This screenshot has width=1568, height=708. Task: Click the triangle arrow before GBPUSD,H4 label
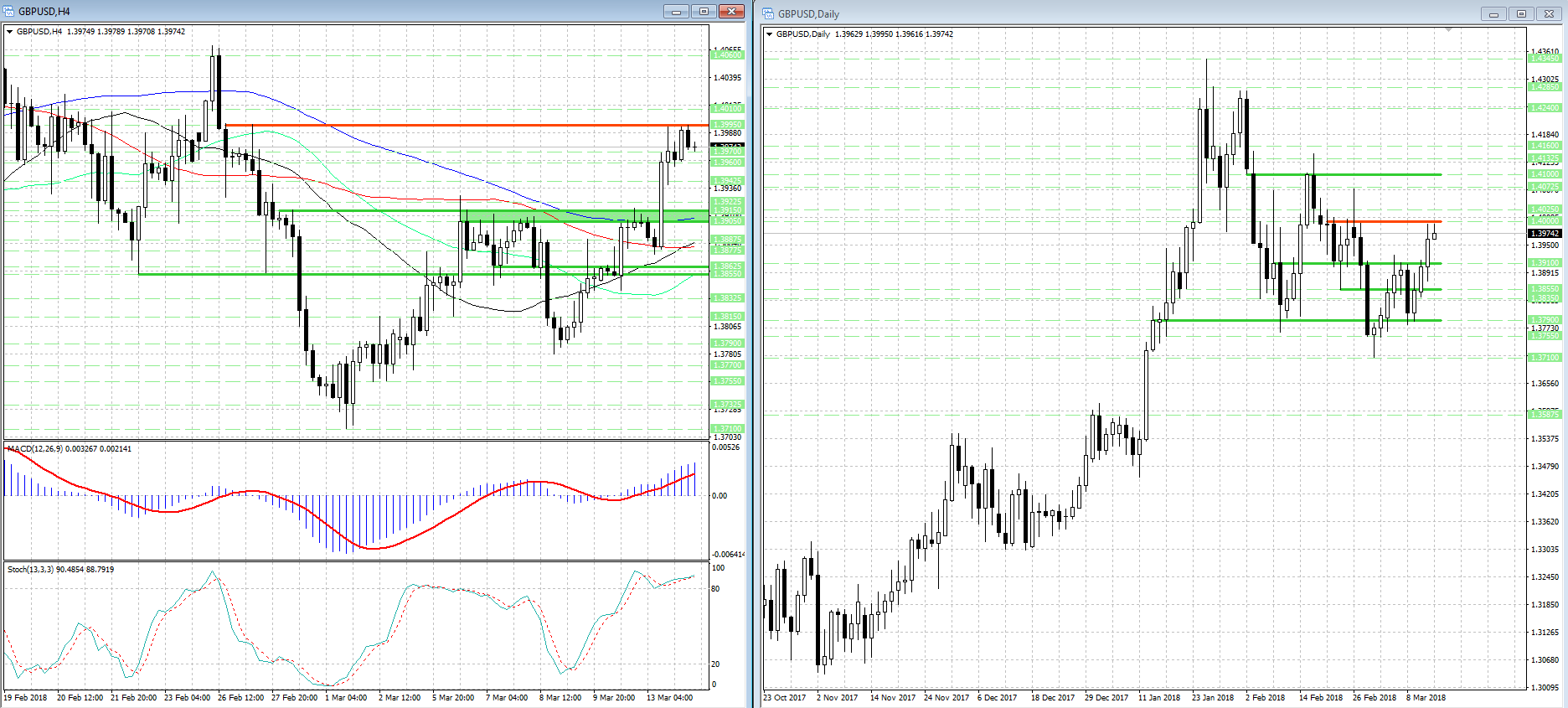9,32
